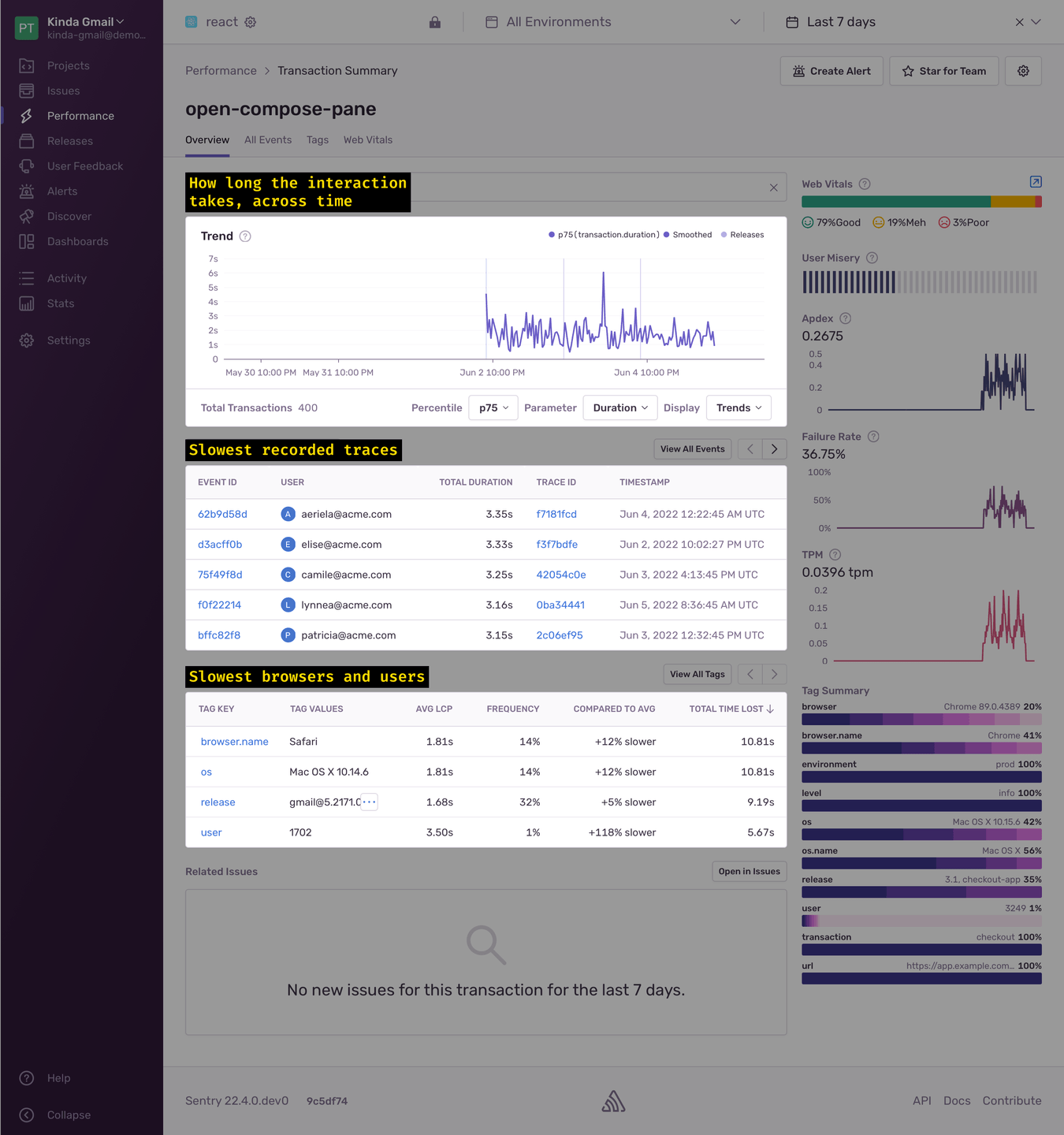Click the Trend help question icon
The width and height of the screenshot is (1064, 1135).
(245, 236)
